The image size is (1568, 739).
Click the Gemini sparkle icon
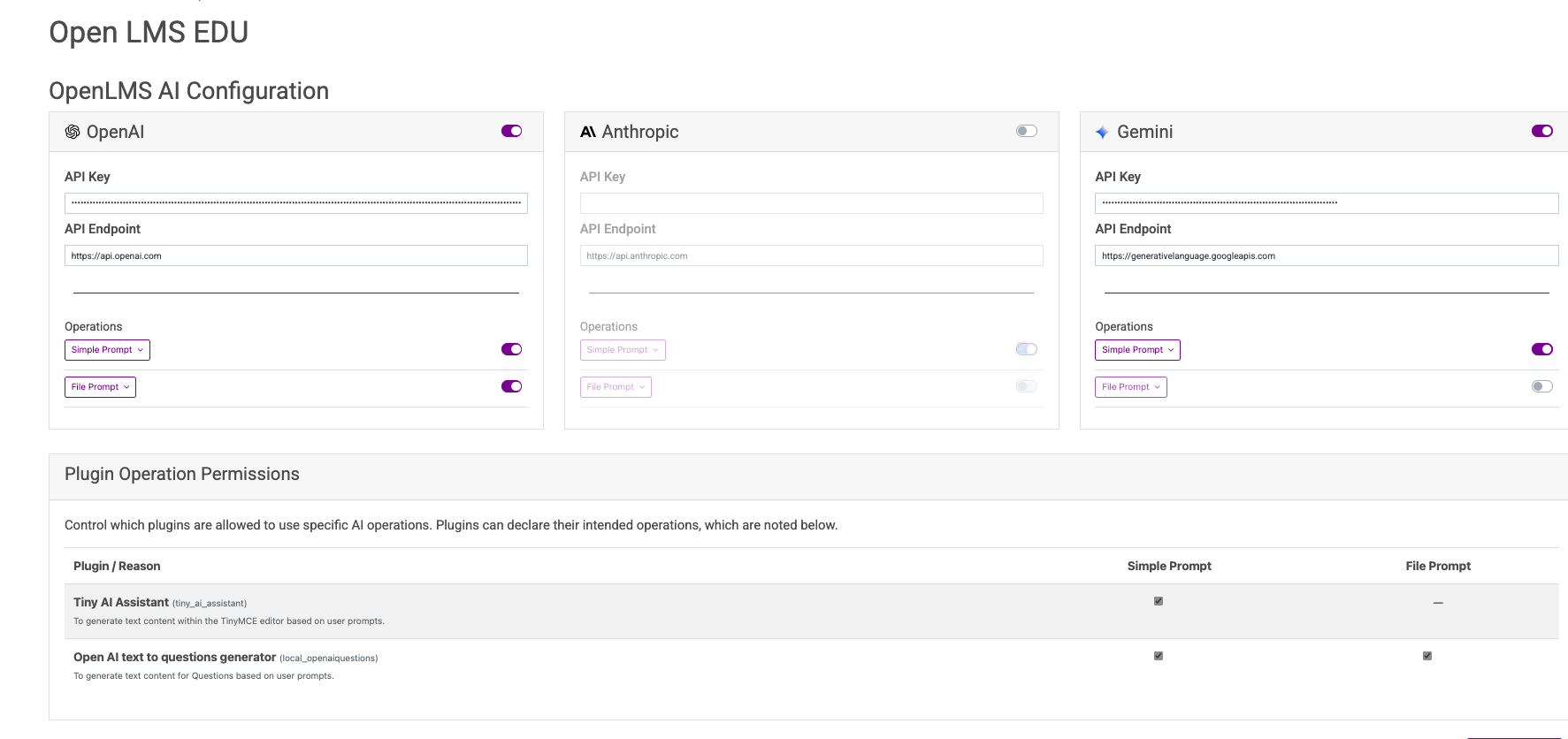pos(1102,132)
